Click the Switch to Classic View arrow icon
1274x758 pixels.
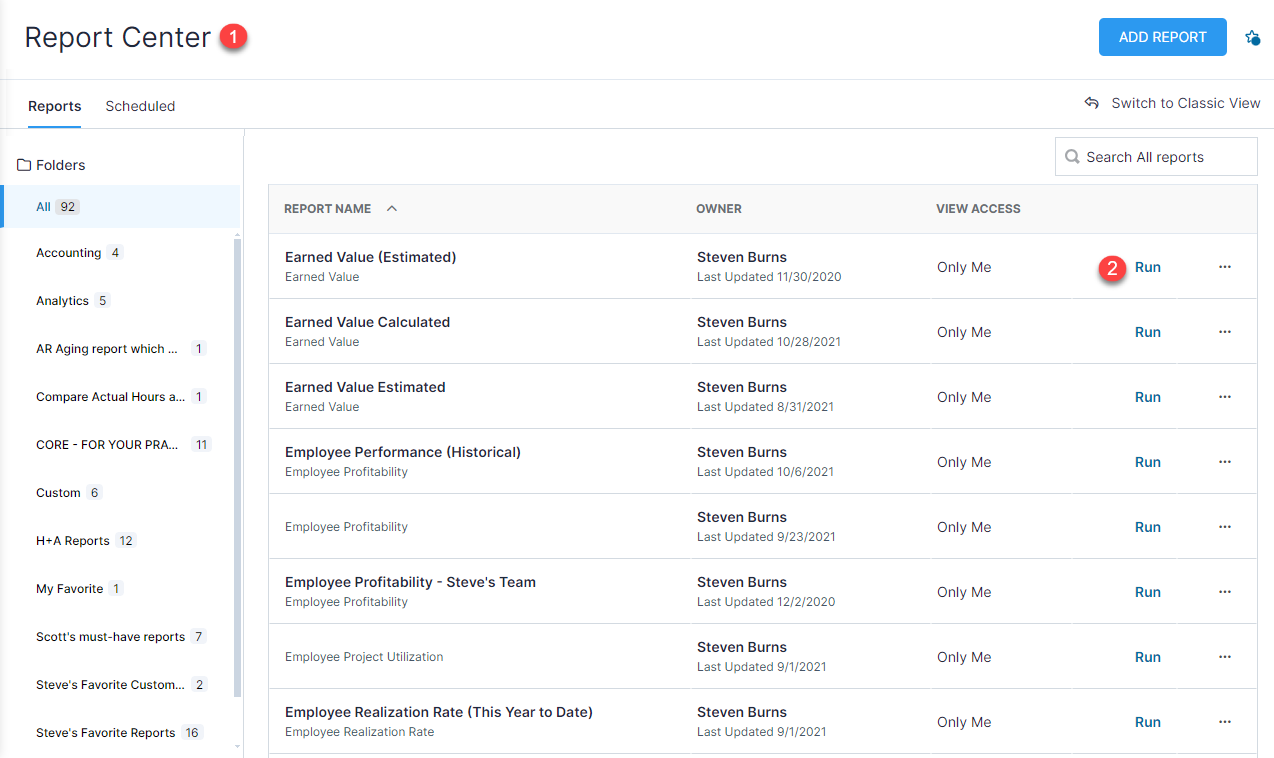tap(1092, 103)
